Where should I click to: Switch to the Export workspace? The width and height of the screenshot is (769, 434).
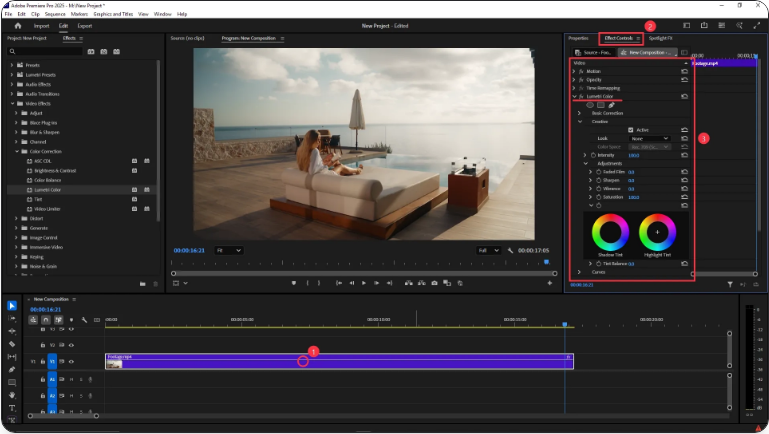pyautogui.click(x=85, y=26)
